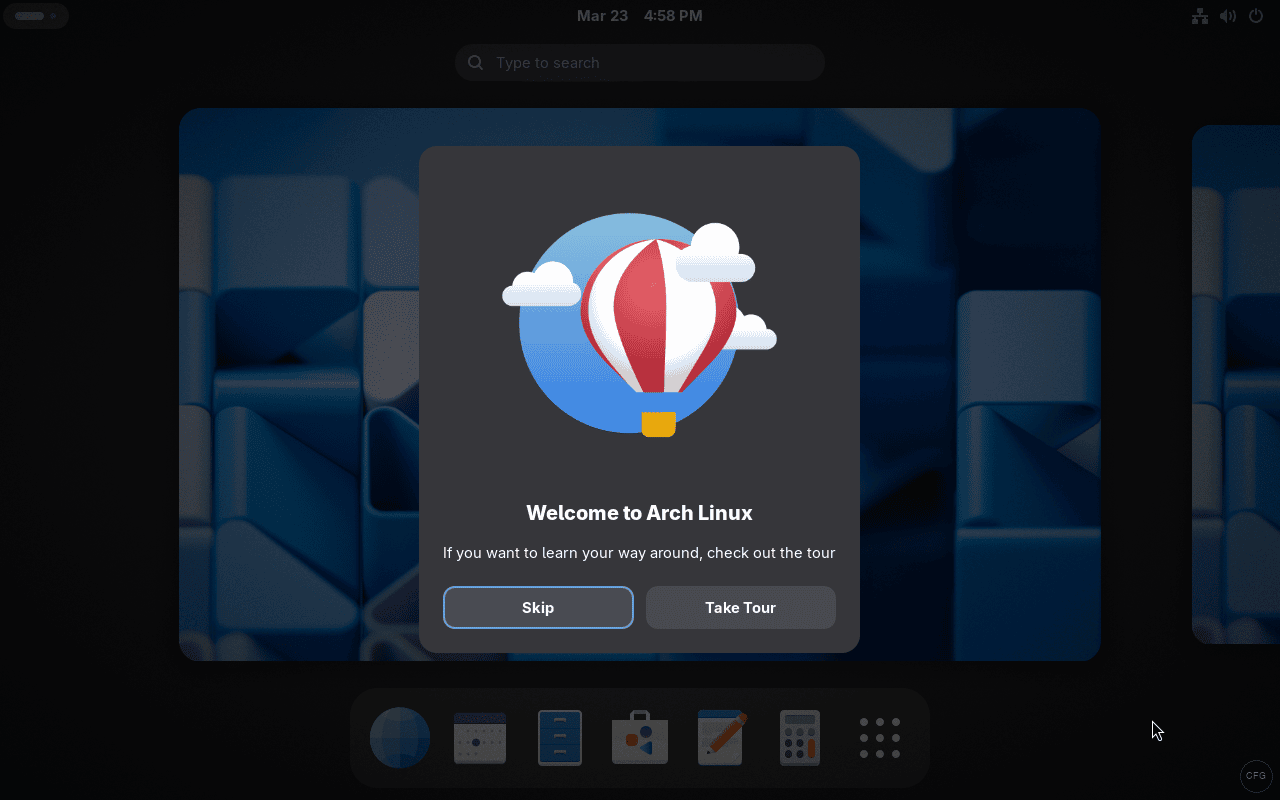Click the network status icon in top bar
Image resolution: width=1280 pixels, height=800 pixels.
[x=1199, y=16]
